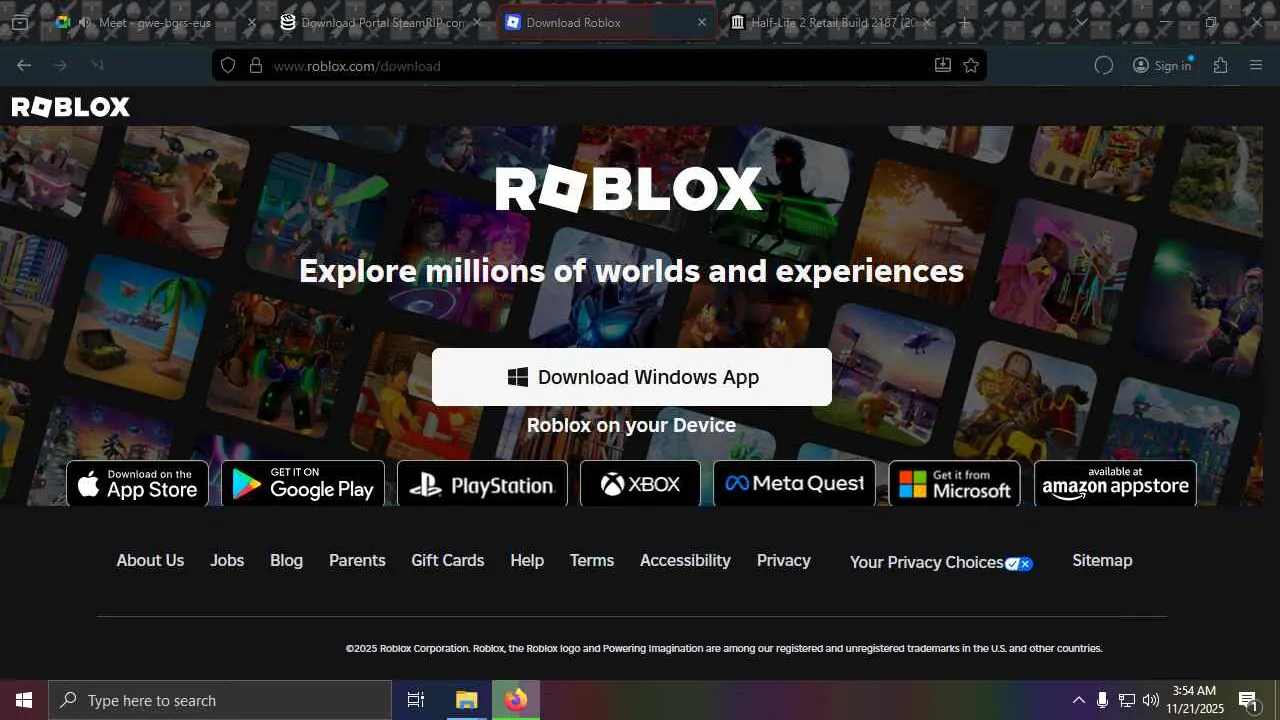Screen dimensions: 1280x720
Task: Sign in with the Firefox account button
Action: 1162,66
